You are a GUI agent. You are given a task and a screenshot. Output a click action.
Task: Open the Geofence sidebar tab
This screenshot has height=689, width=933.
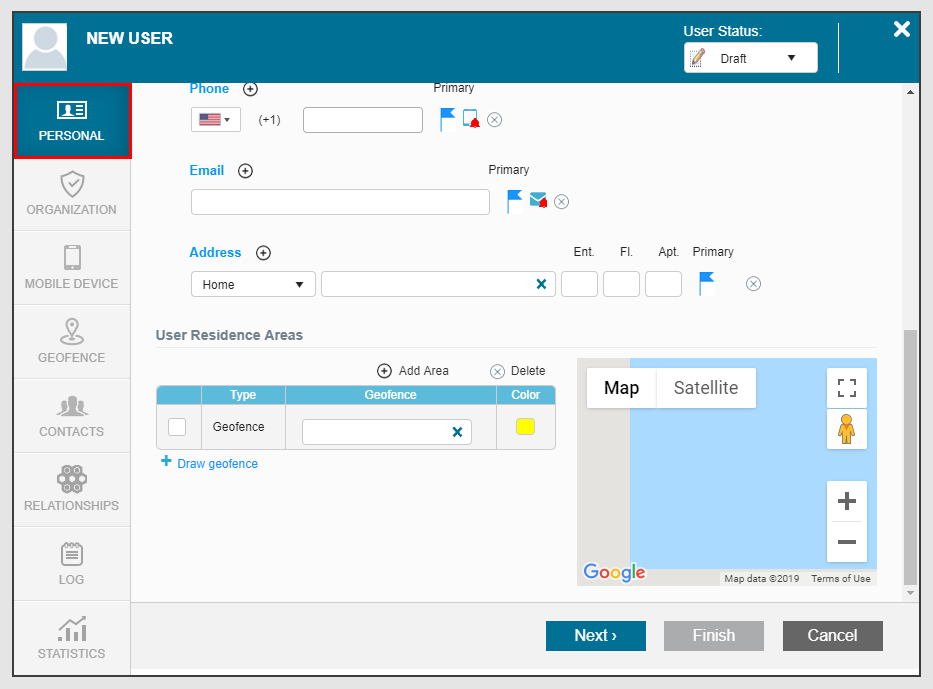72,342
